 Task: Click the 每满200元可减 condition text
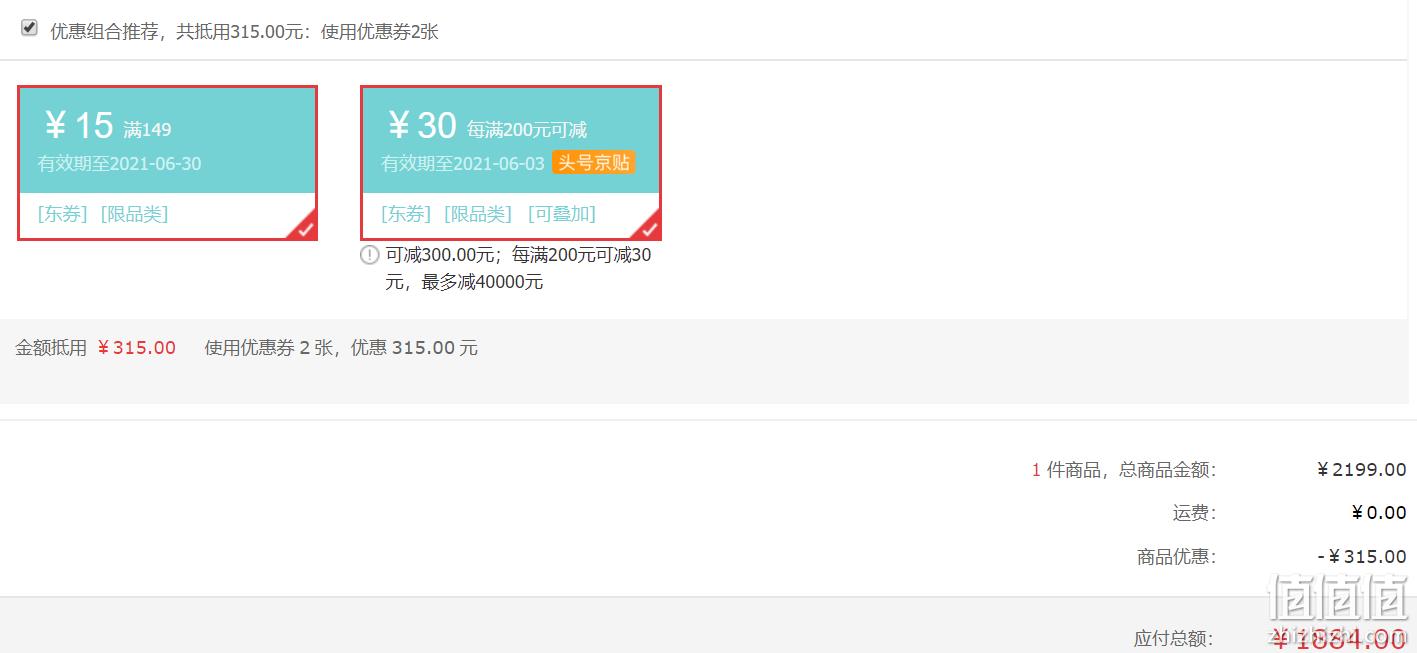pos(527,130)
